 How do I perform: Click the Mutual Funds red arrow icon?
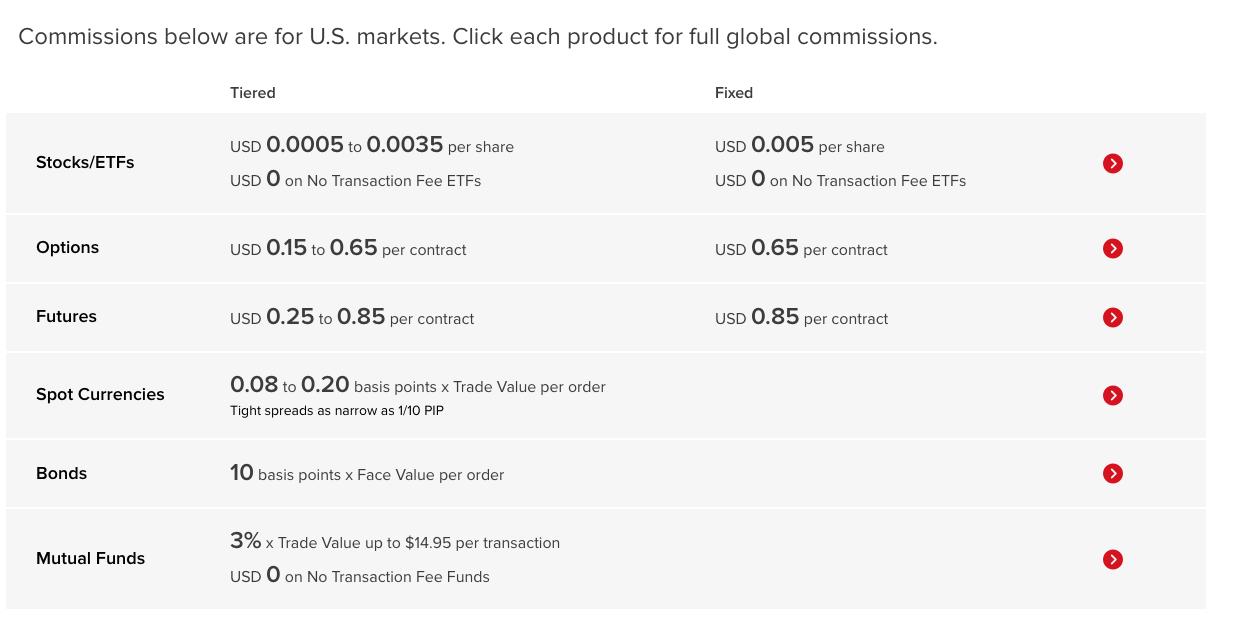click(x=1112, y=559)
